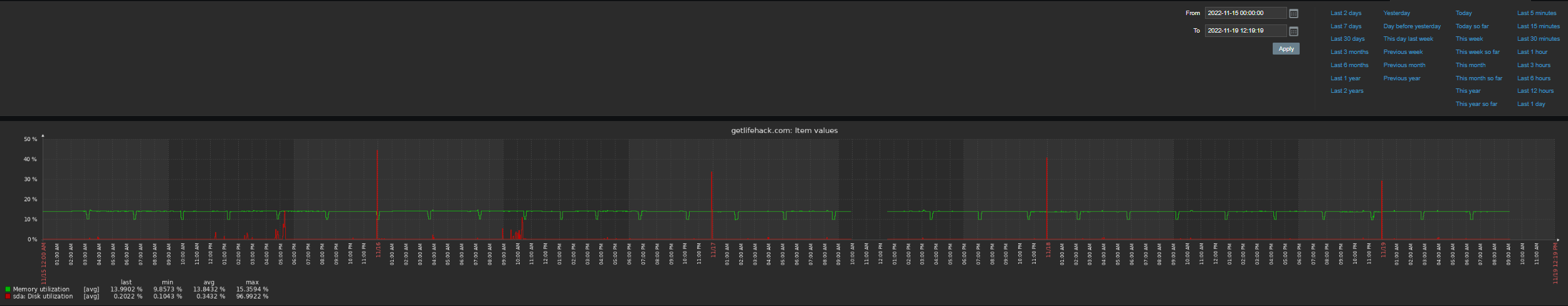Click the 11/19 date marker on axis

(x=1382, y=250)
